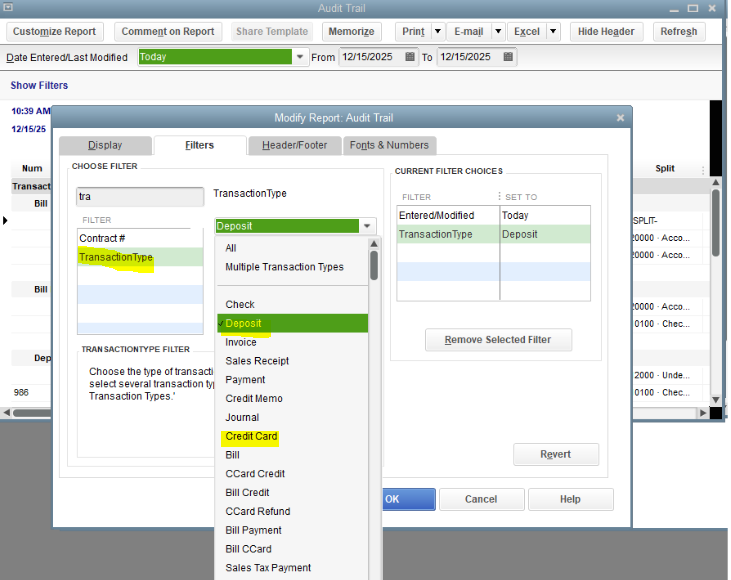Screen dimensions: 731x580
Task: Select TransactionType row in current filter choices
Action: tap(493, 234)
